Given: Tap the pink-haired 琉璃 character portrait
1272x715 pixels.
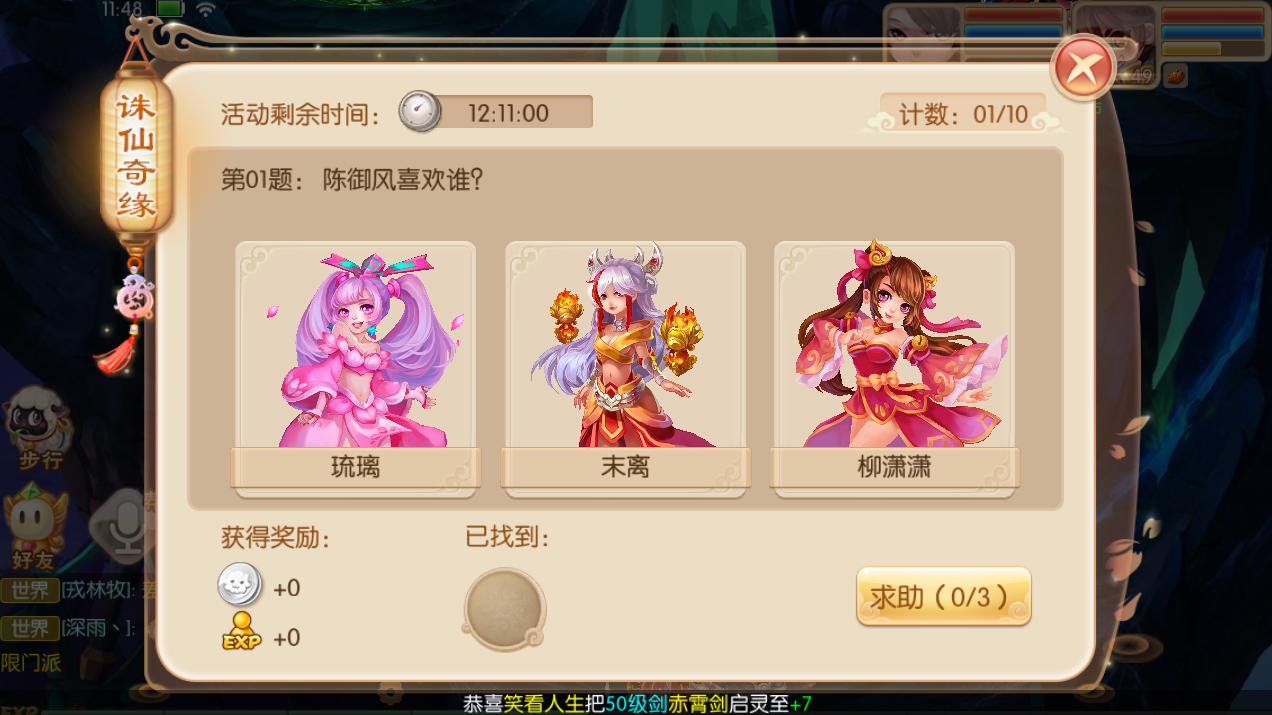Looking at the screenshot, I should click(356, 346).
